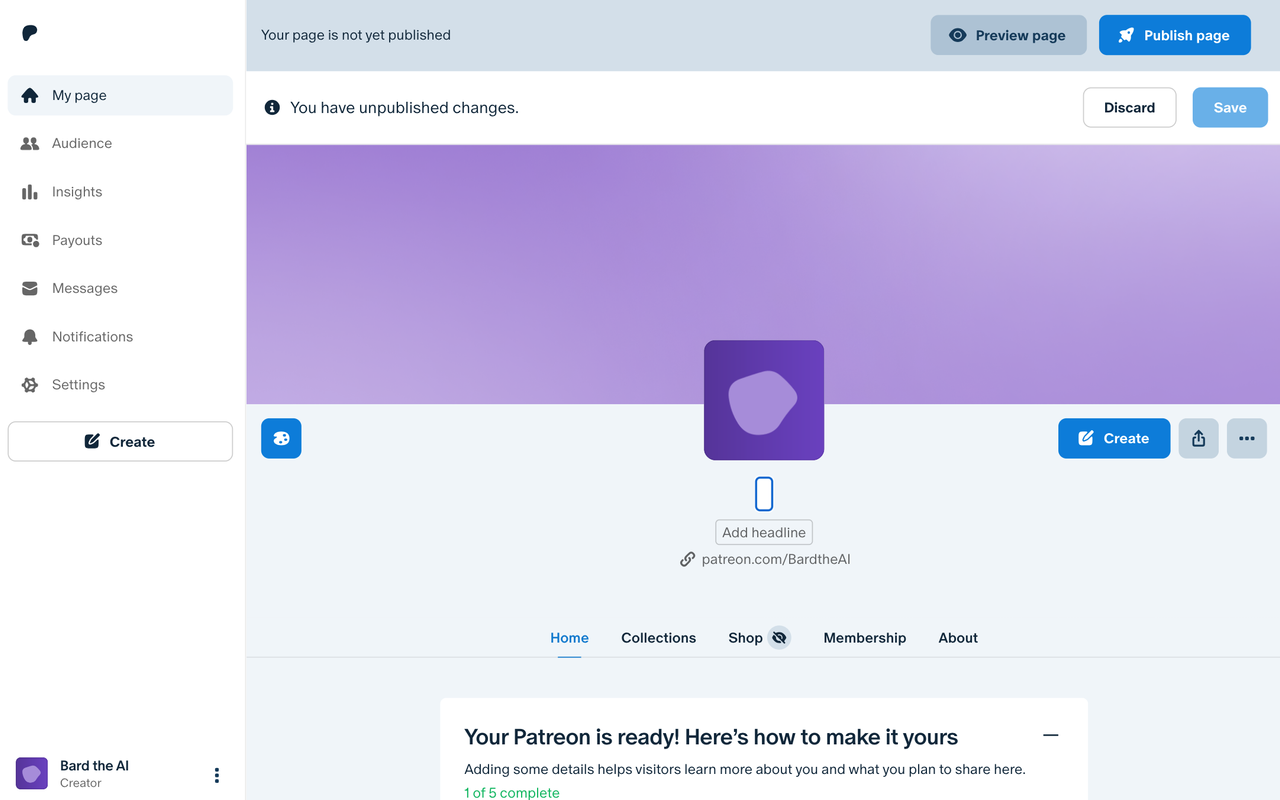The height and width of the screenshot is (800, 1280).
Task: Click the purple cover banner image
Action: [763, 274]
